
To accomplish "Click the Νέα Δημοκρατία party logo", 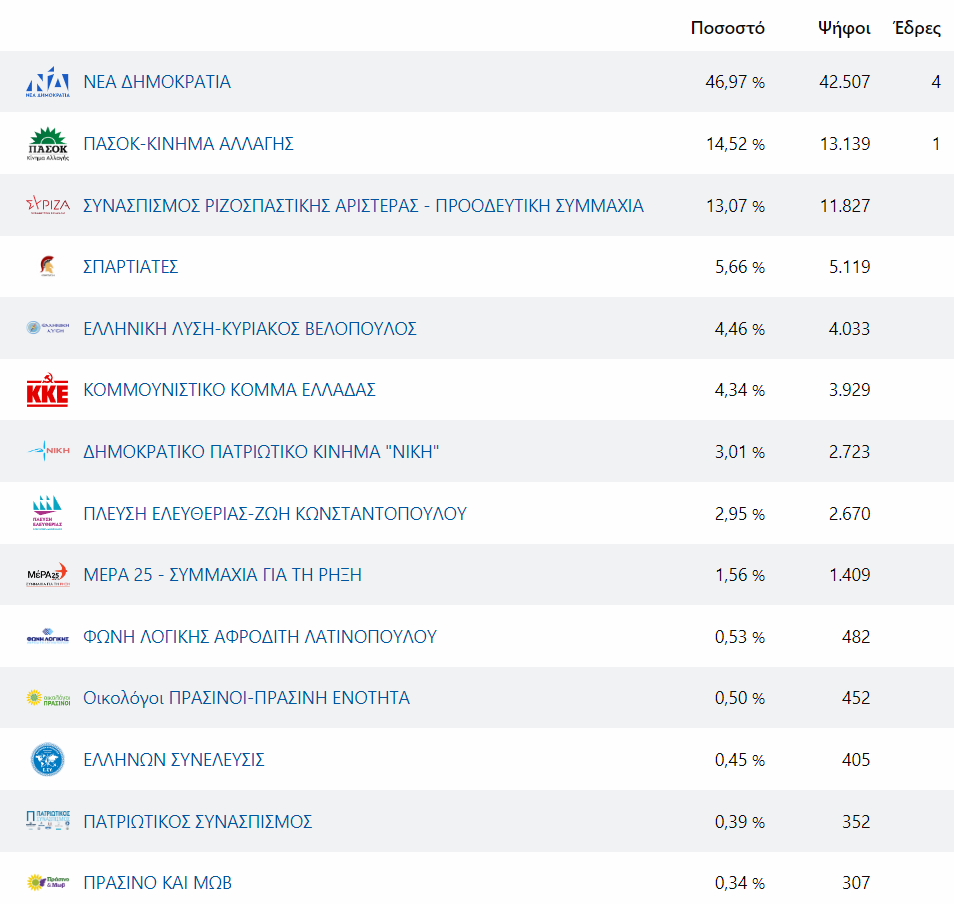I will 47,82.
